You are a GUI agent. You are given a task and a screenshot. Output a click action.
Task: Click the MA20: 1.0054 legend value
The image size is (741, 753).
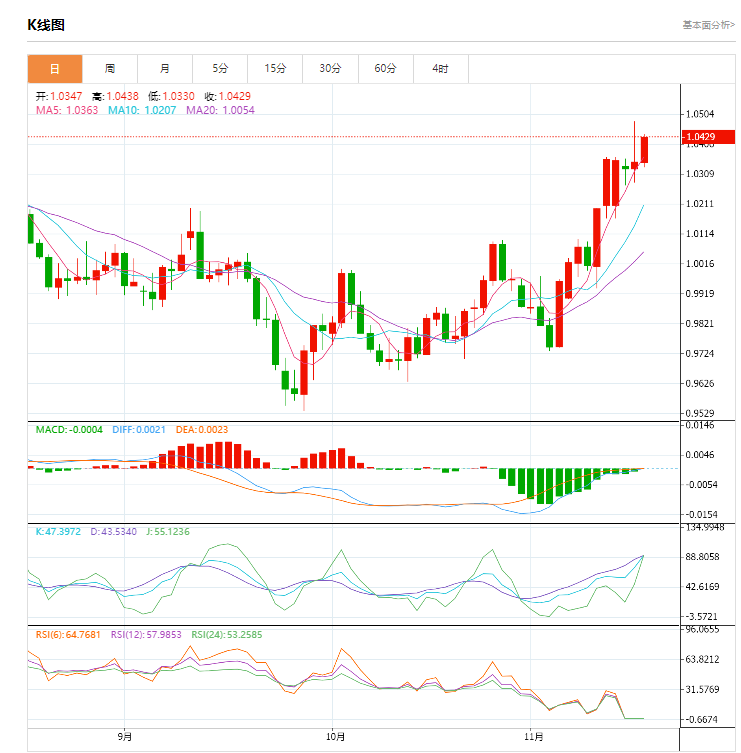[x=220, y=110]
